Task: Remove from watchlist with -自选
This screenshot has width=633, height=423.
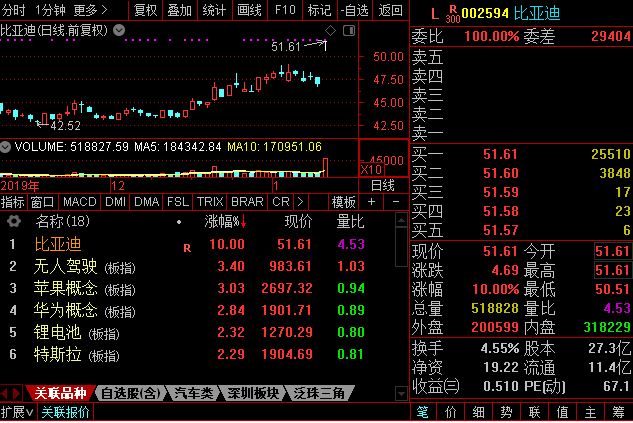Action: [354, 10]
